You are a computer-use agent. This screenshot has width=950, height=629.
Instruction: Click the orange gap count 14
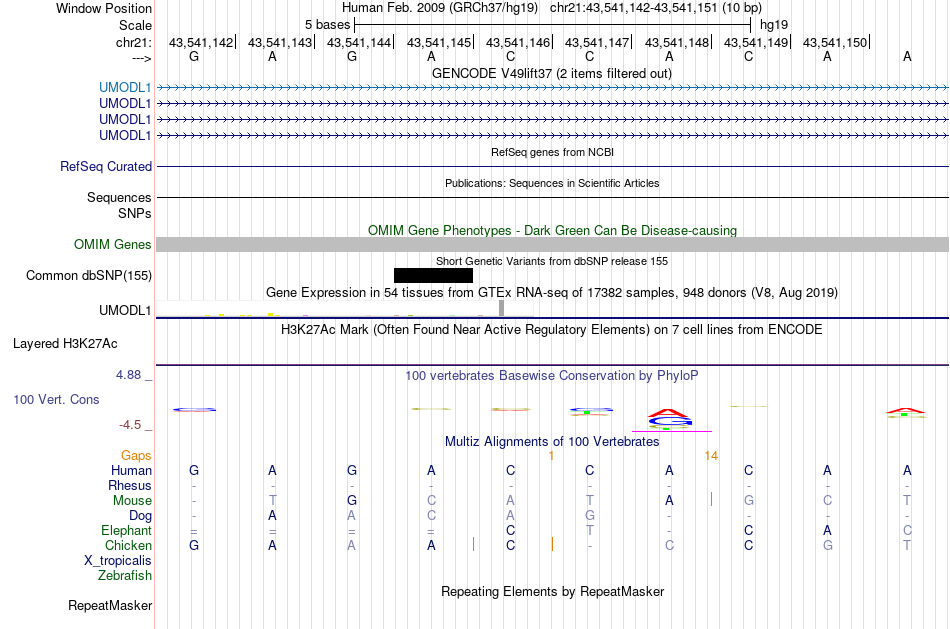[x=711, y=456]
